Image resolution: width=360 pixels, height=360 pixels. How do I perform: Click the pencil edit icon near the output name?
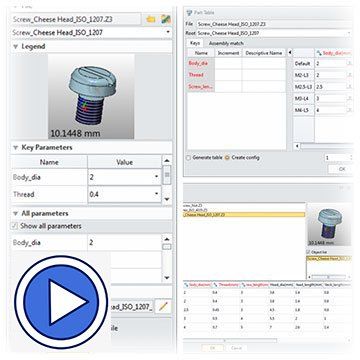point(163,306)
